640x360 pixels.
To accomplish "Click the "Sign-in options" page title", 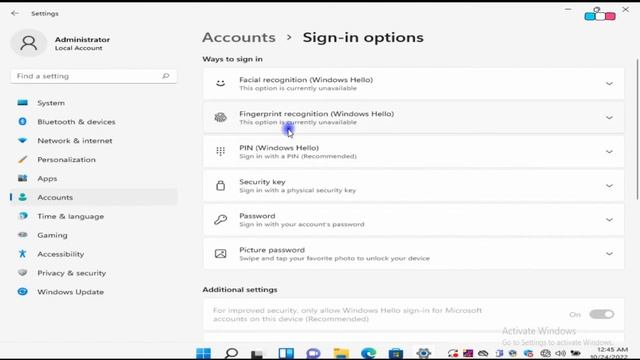I will (363, 38).
